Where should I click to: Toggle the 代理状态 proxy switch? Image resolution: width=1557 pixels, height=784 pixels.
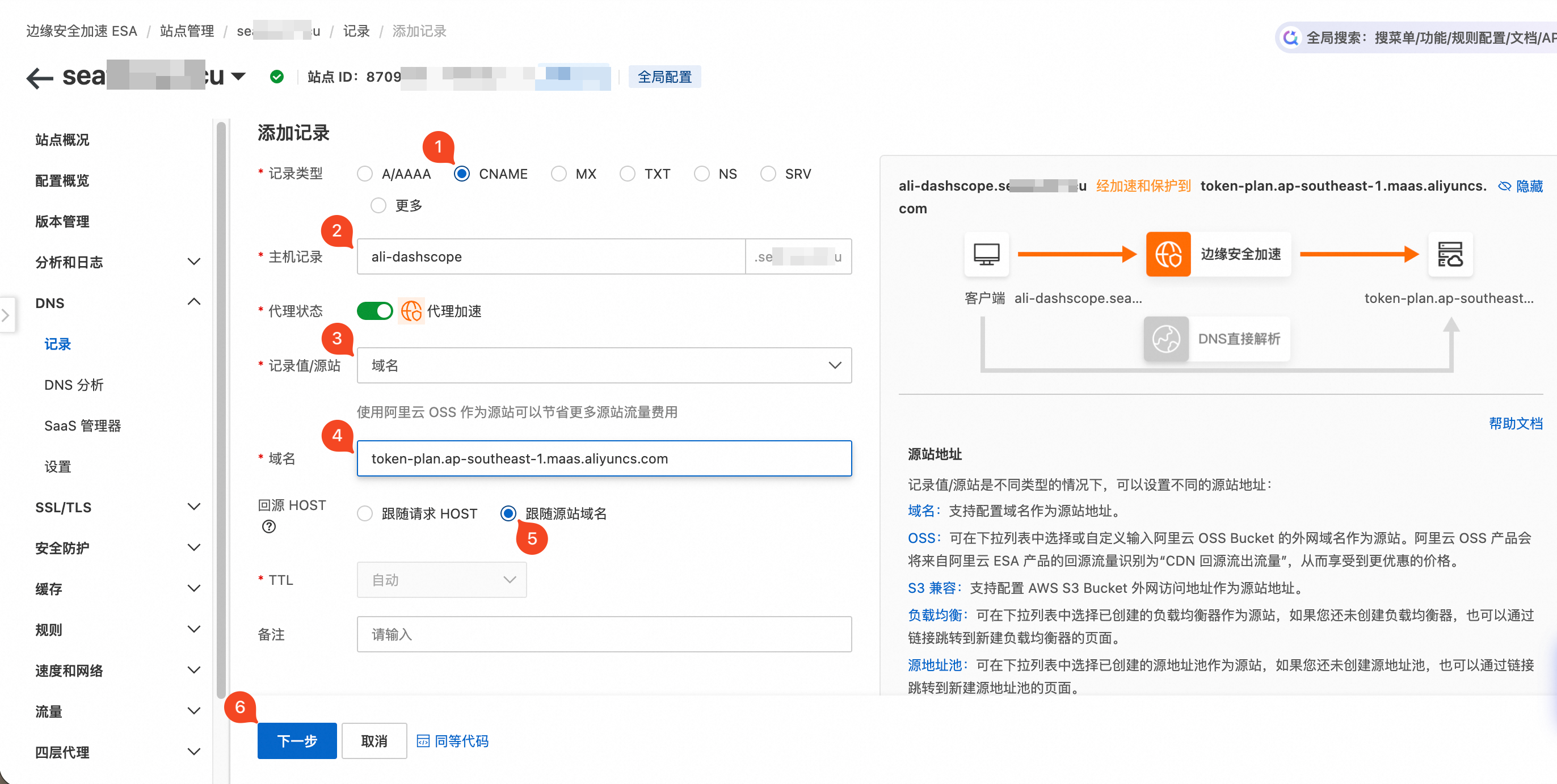tap(374, 311)
